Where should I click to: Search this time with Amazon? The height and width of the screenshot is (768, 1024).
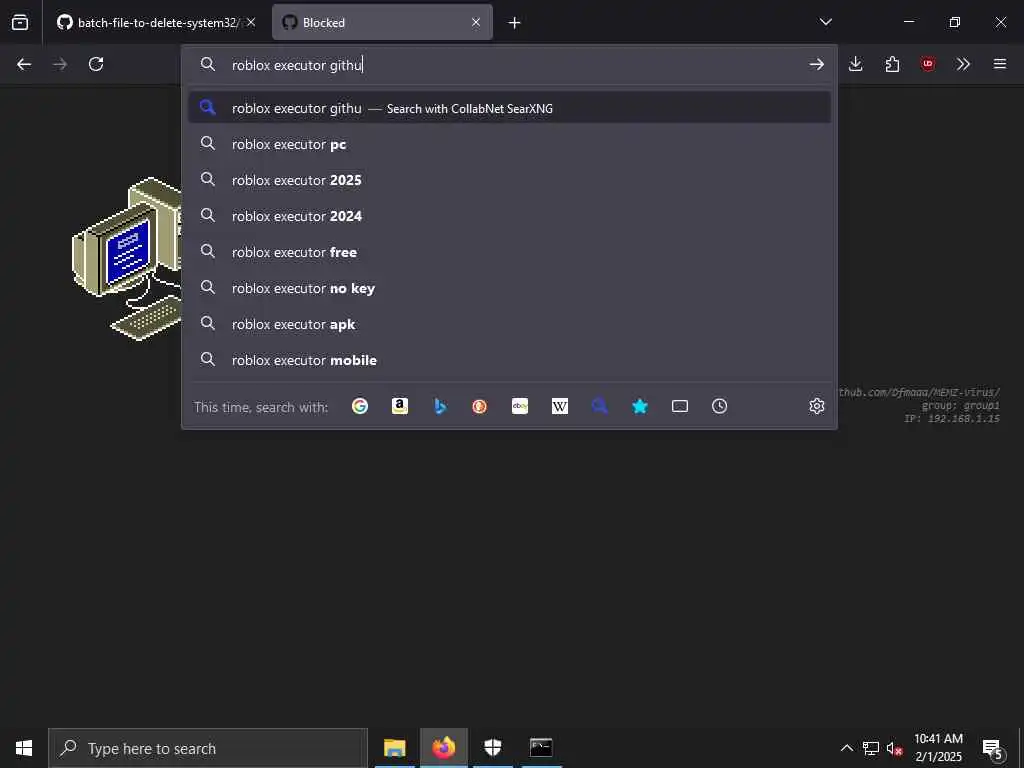[x=400, y=406]
